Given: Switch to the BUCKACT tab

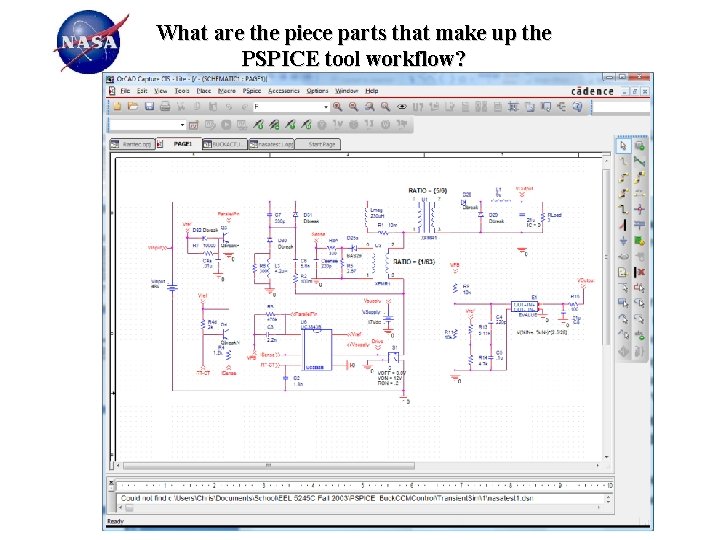Looking at the screenshot, I should [x=225, y=144].
